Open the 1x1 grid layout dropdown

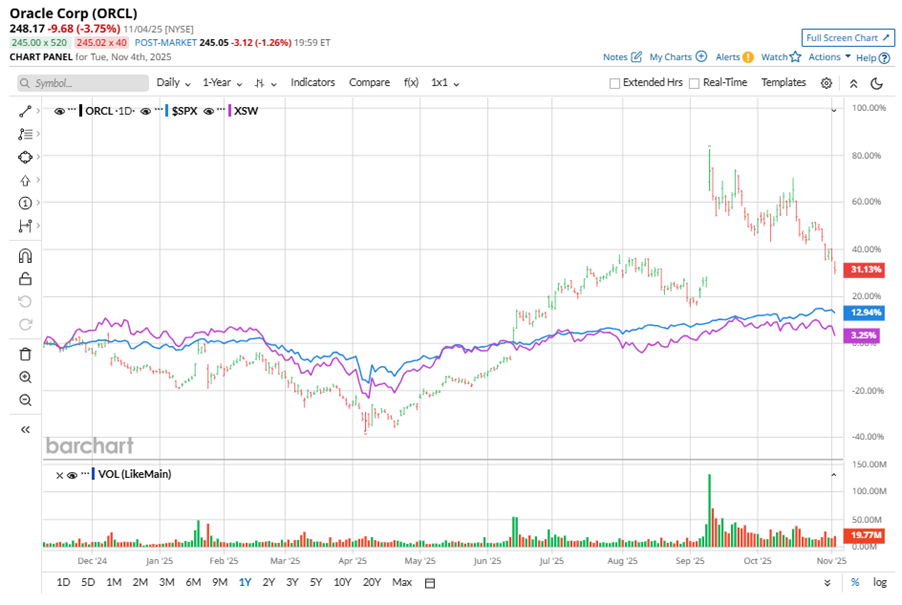click(x=445, y=83)
